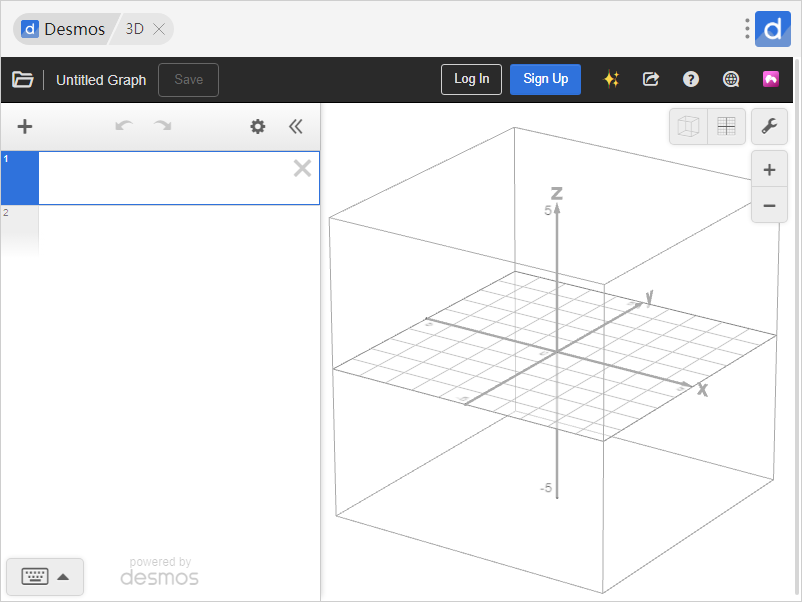Toggle the grid plane view button
This screenshot has height=602, width=802.
[x=726, y=126]
